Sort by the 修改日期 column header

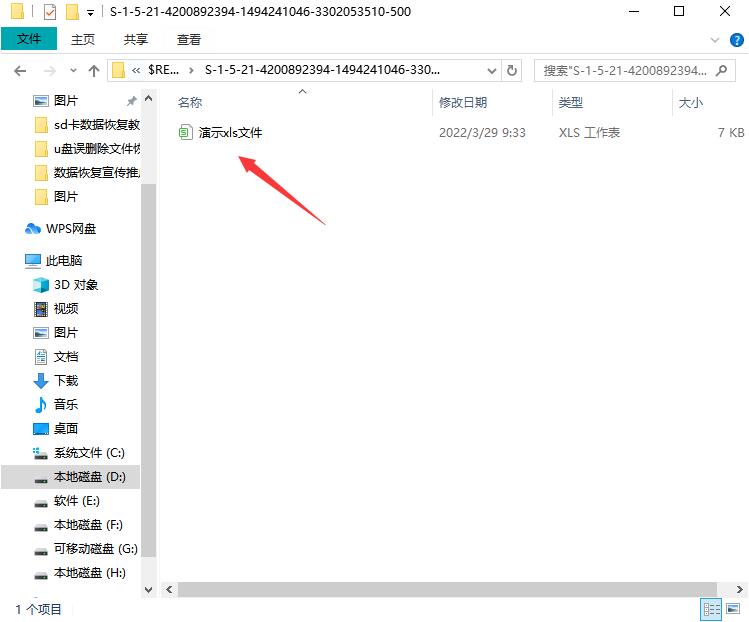[462, 102]
